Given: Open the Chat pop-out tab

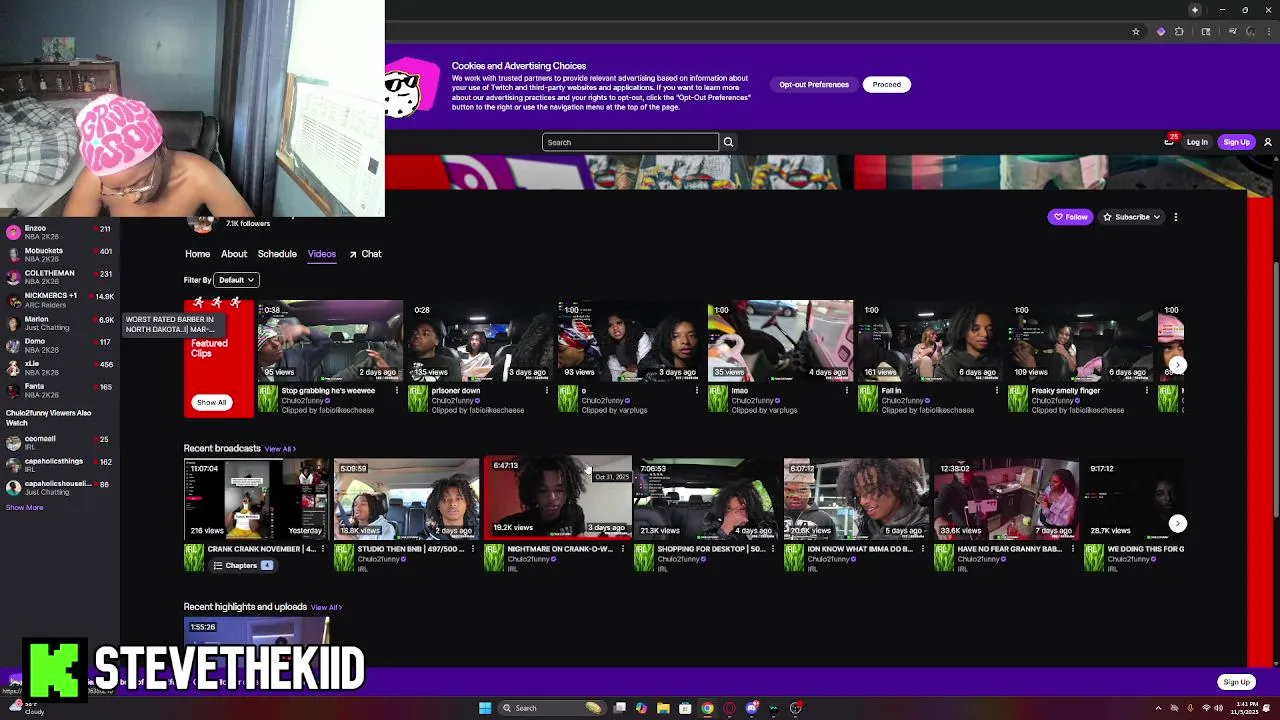Looking at the screenshot, I should click(x=365, y=254).
